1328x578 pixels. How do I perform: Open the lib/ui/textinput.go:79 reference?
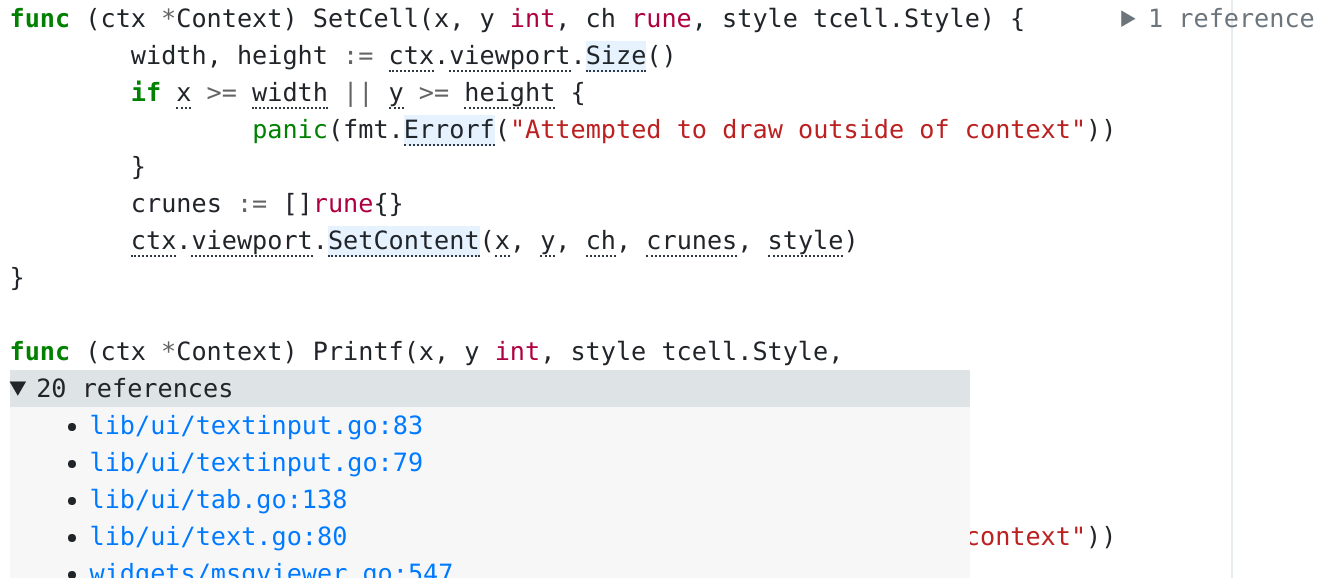click(x=256, y=463)
